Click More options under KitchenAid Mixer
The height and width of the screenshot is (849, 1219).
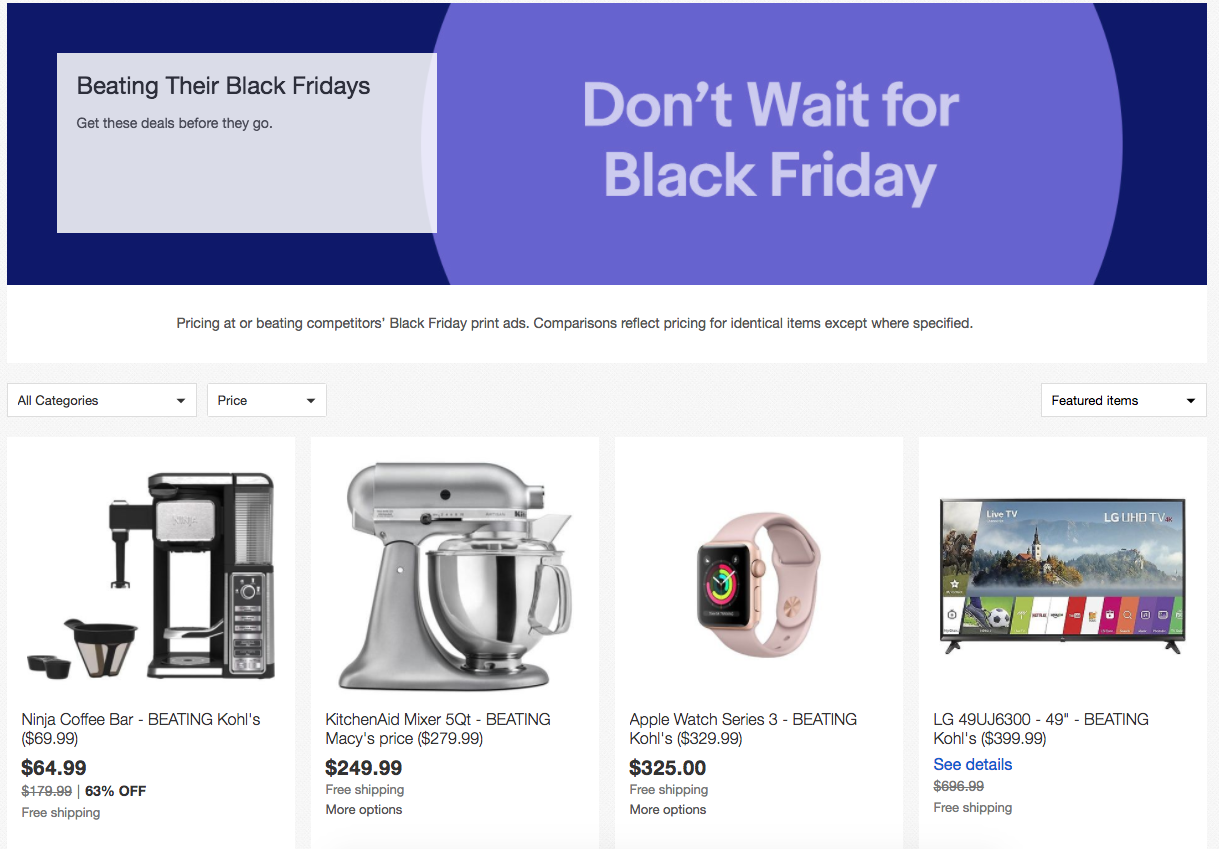[x=364, y=809]
